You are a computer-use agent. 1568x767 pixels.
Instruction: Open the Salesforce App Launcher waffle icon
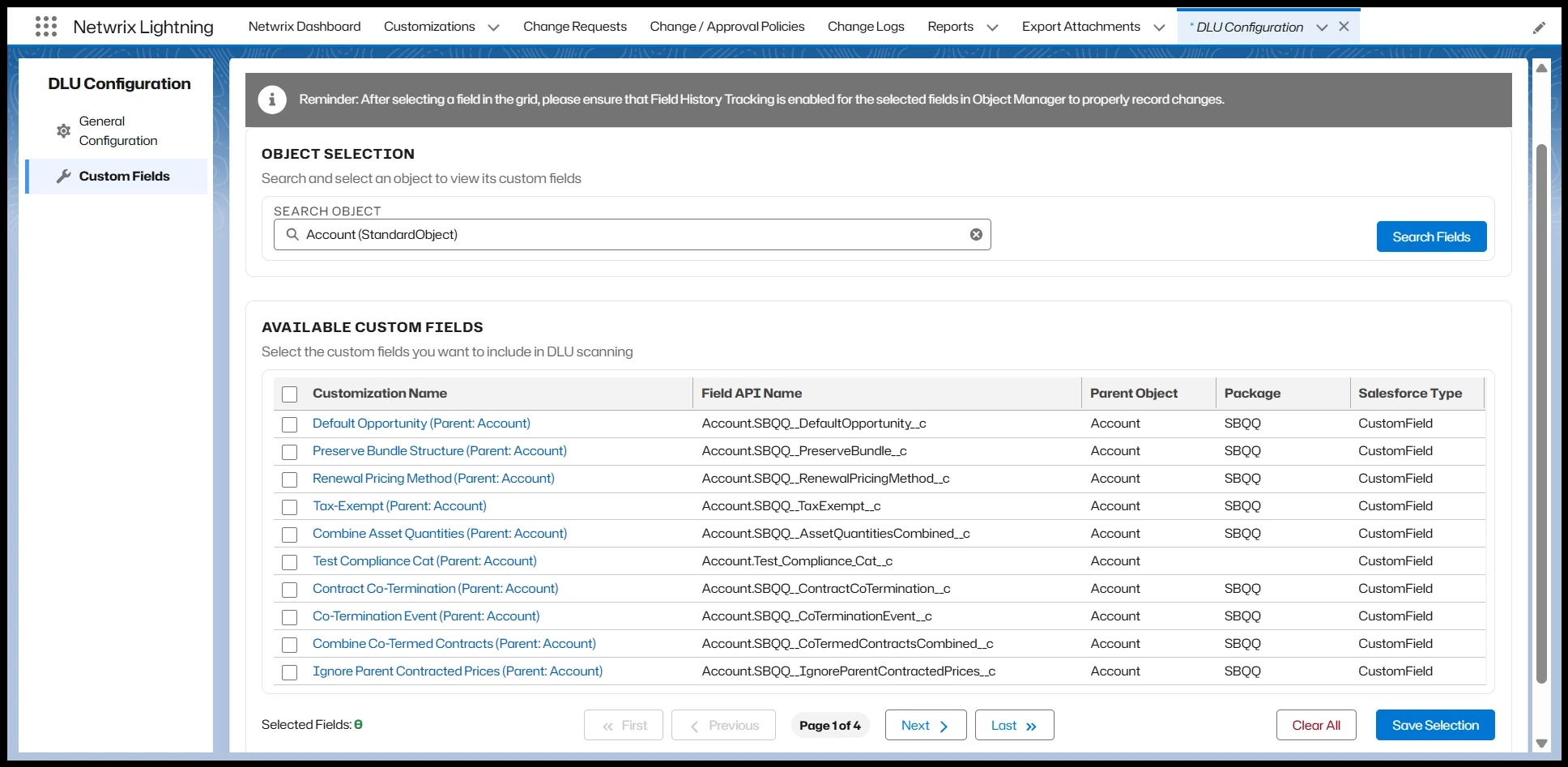point(46,26)
